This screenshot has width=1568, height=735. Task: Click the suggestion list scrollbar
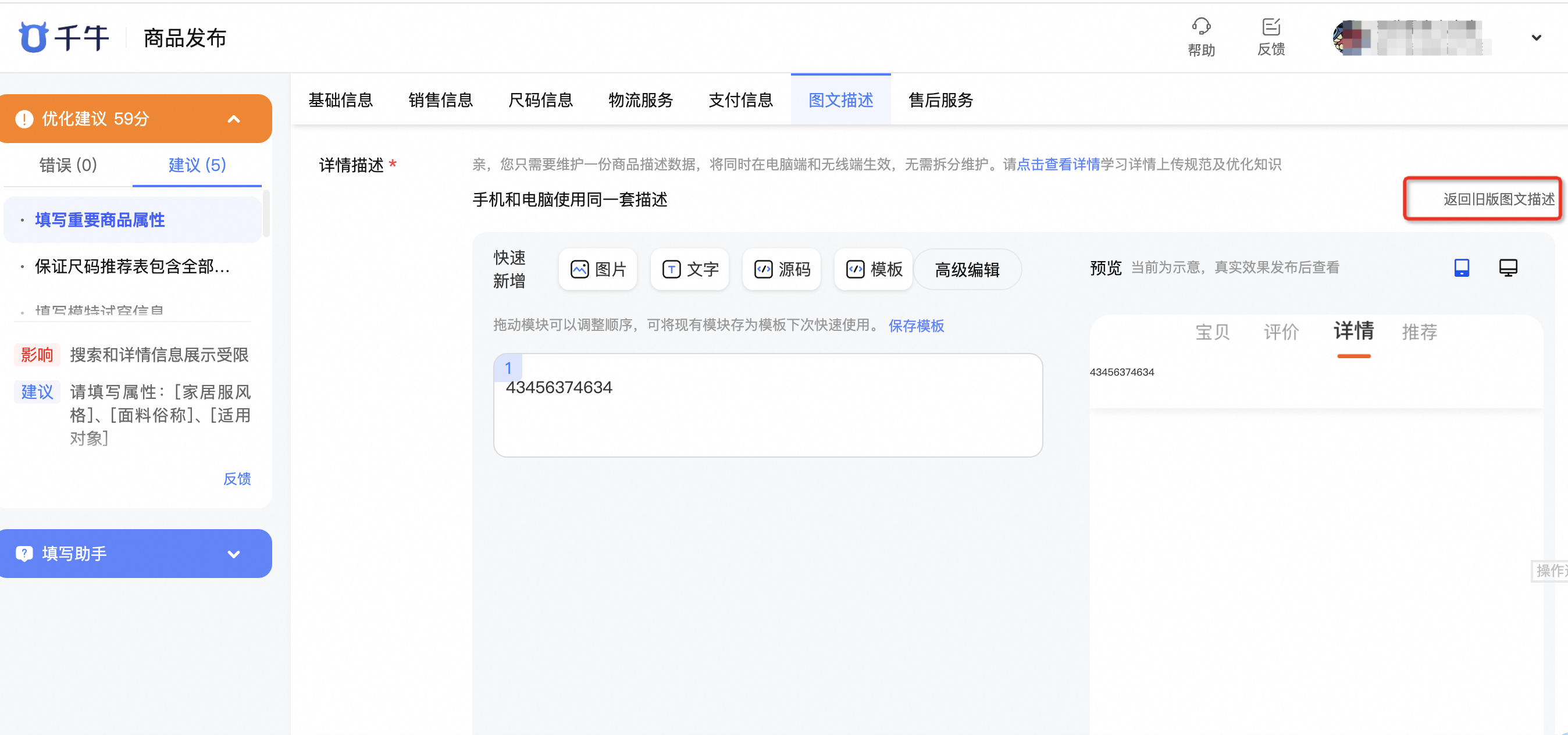coord(266,213)
